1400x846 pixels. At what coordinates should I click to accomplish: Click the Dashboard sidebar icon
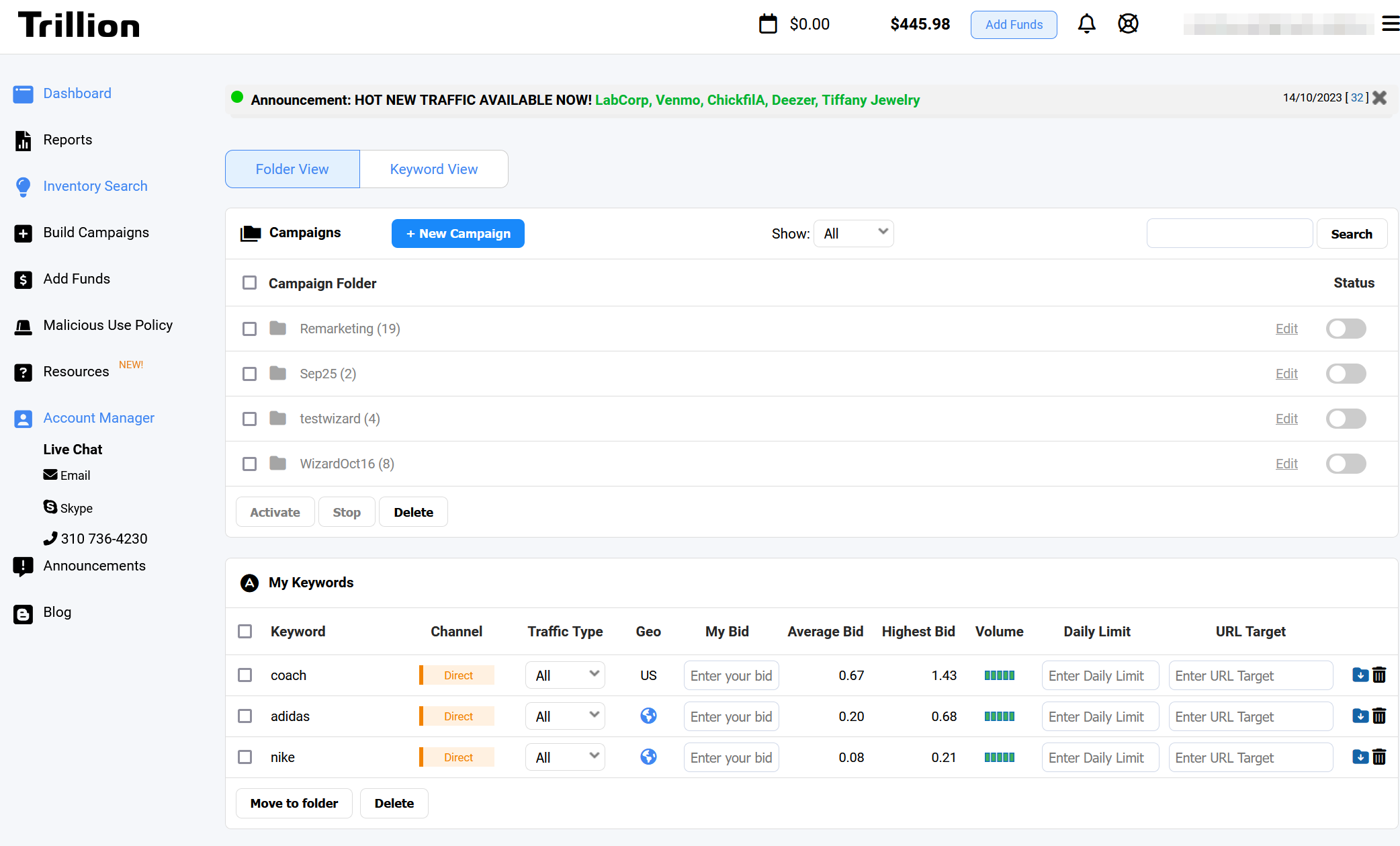click(x=23, y=94)
